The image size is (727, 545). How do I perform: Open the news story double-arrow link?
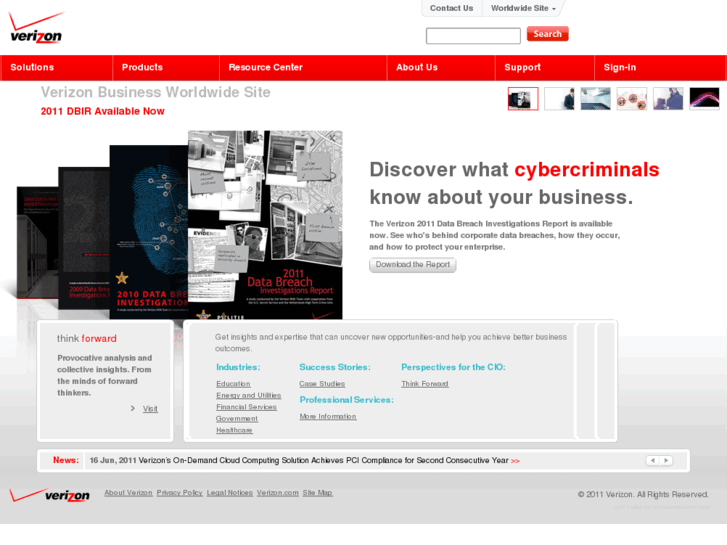[x=515, y=461]
